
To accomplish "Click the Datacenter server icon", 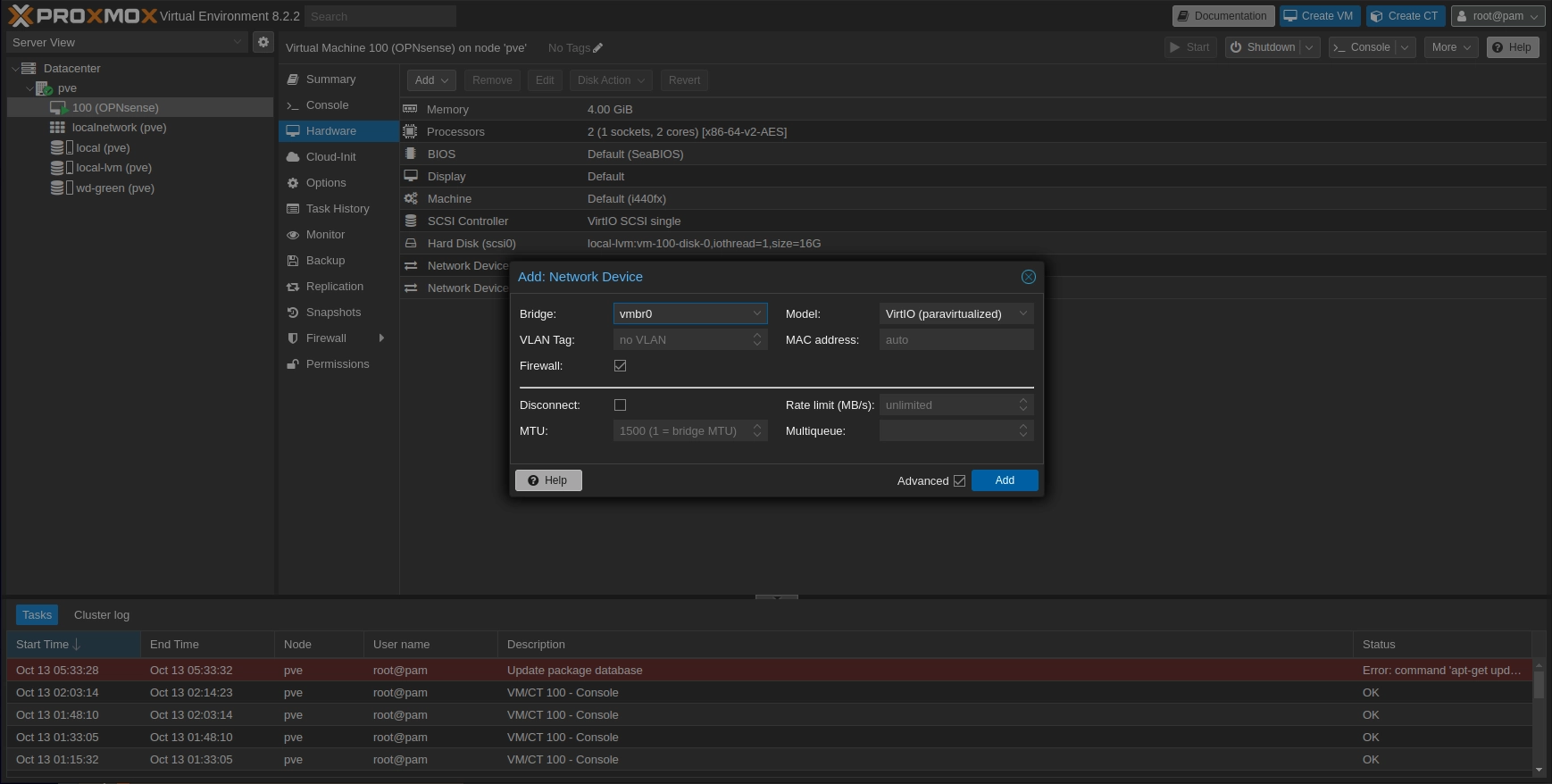I will click(x=29, y=68).
